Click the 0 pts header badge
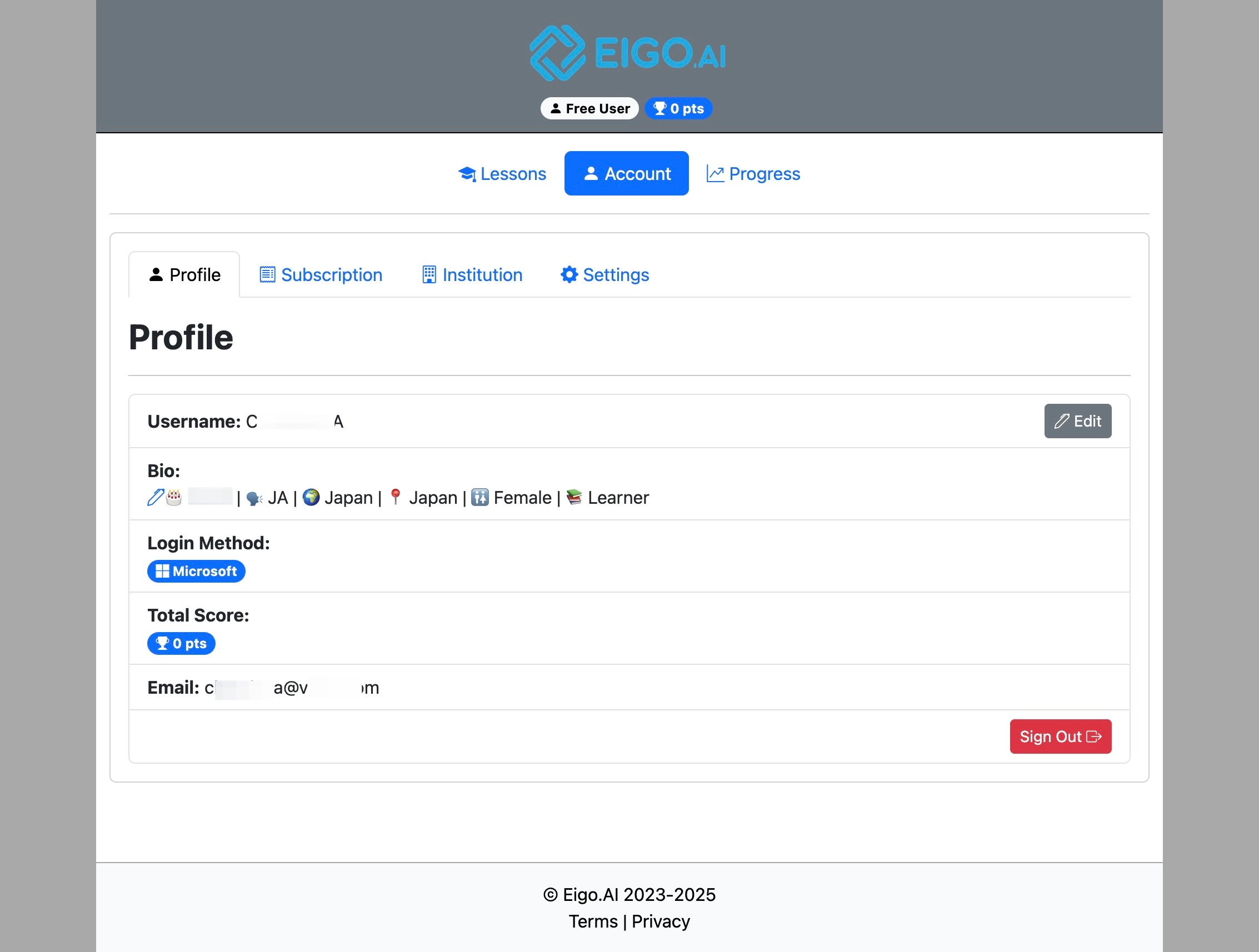1259x952 pixels. 678,108
